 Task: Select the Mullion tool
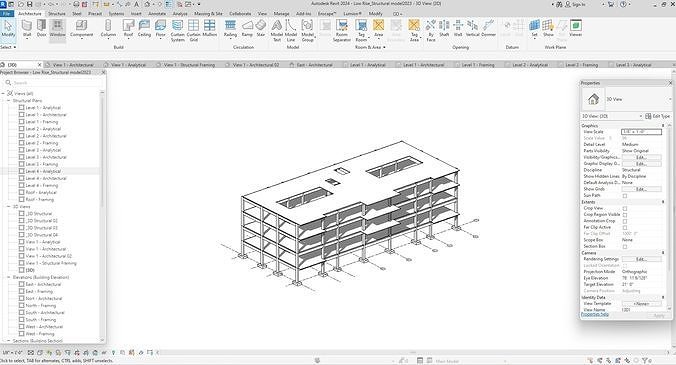click(x=210, y=28)
